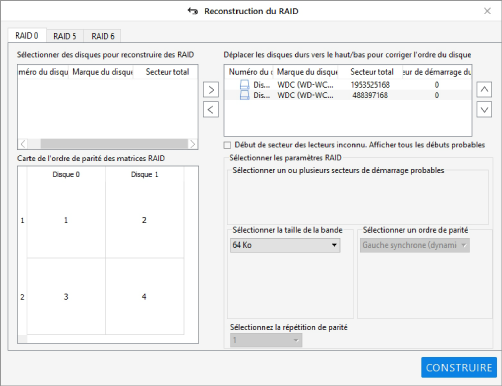502x386 pixels.
Task: Select parity map cell 1
Action: click(x=66, y=220)
